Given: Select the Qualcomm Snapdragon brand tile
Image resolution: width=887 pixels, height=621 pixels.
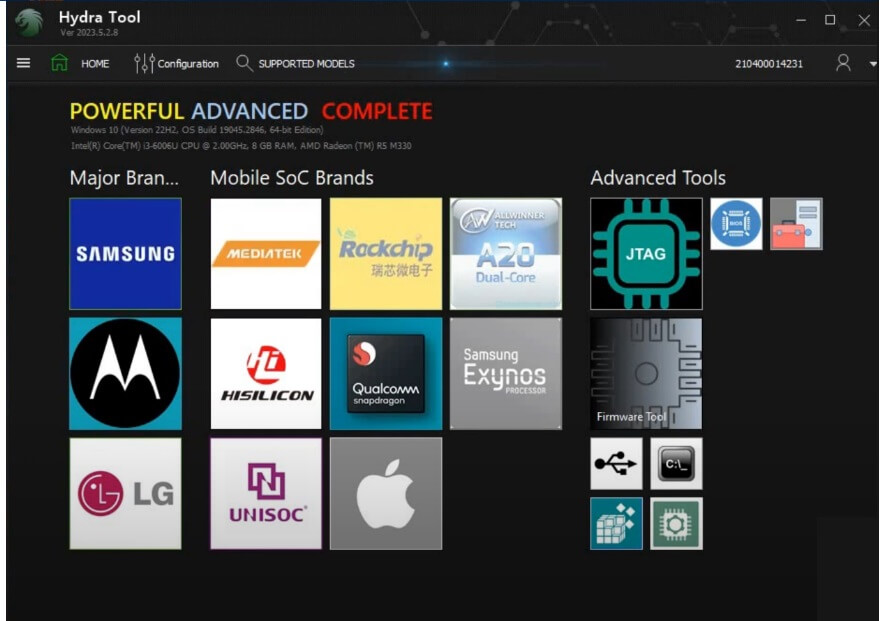Looking at the screenshot, I should pos(385,373).
